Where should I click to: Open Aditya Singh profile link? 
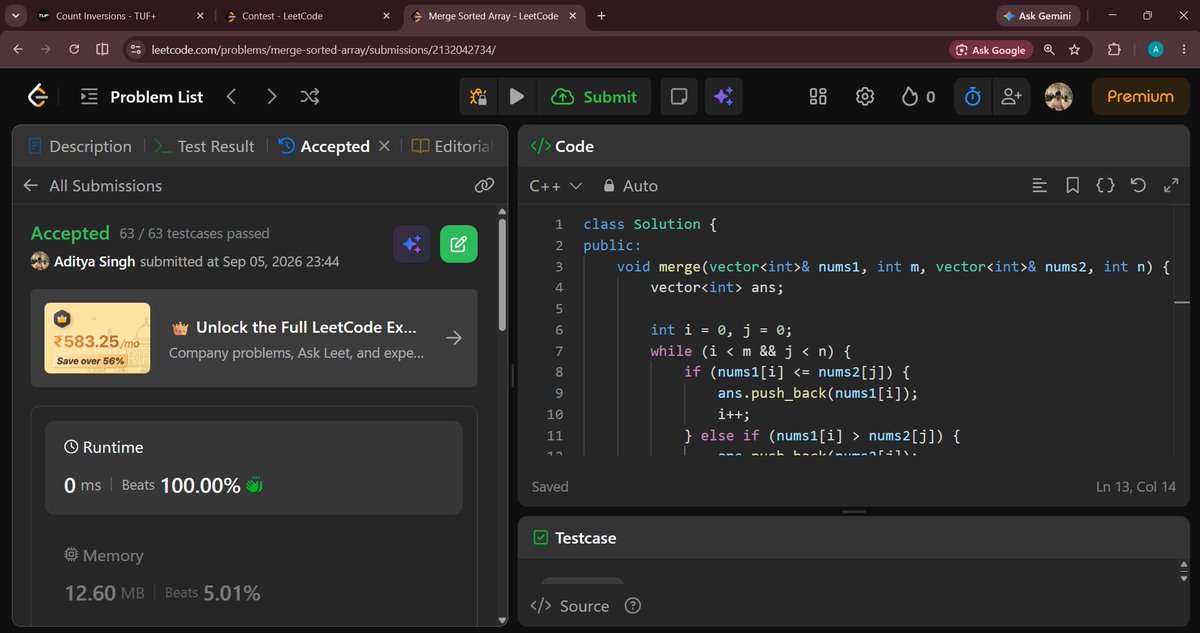[95, 262]
